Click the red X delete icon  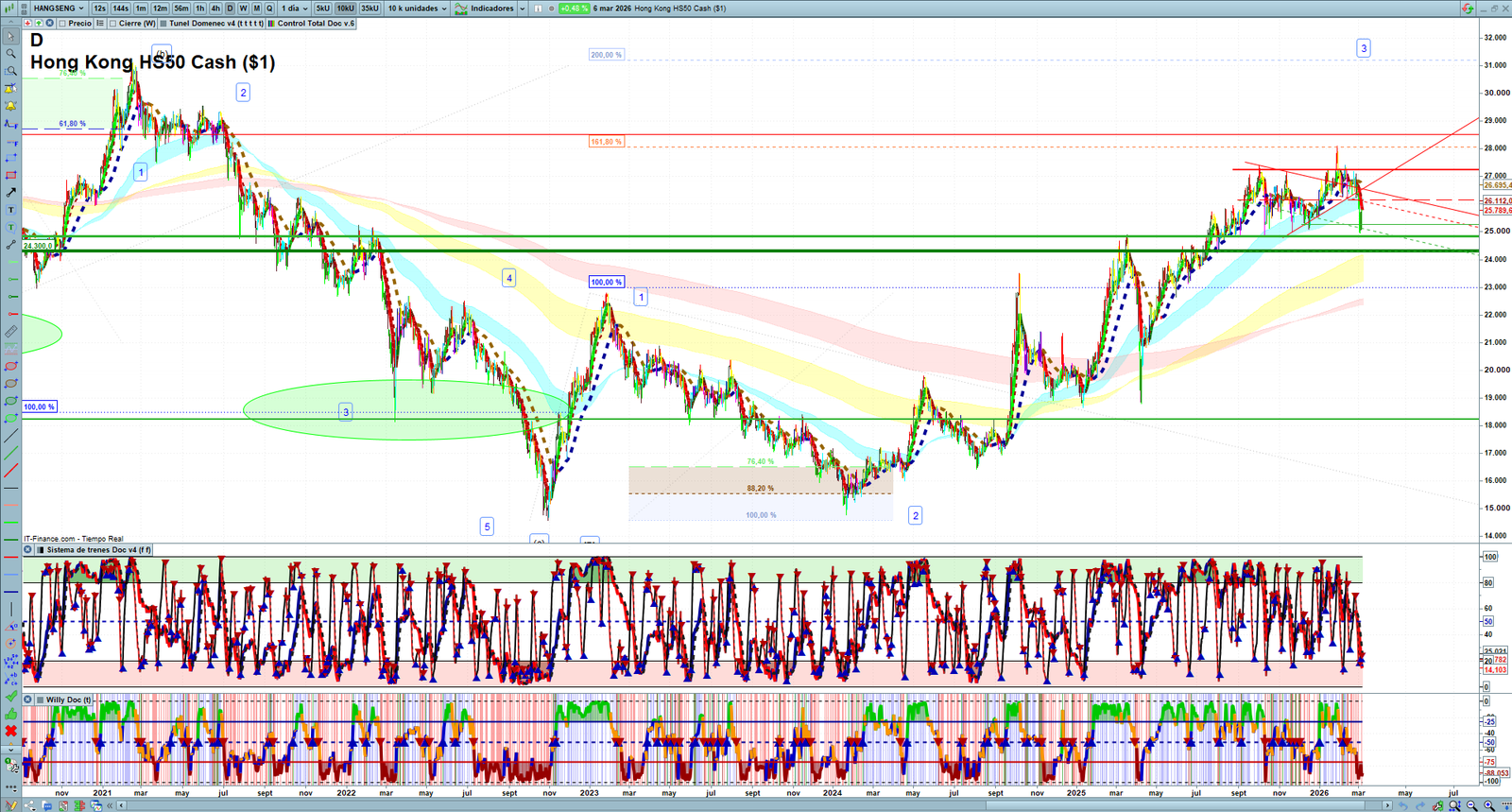click(x=10, y=731)
